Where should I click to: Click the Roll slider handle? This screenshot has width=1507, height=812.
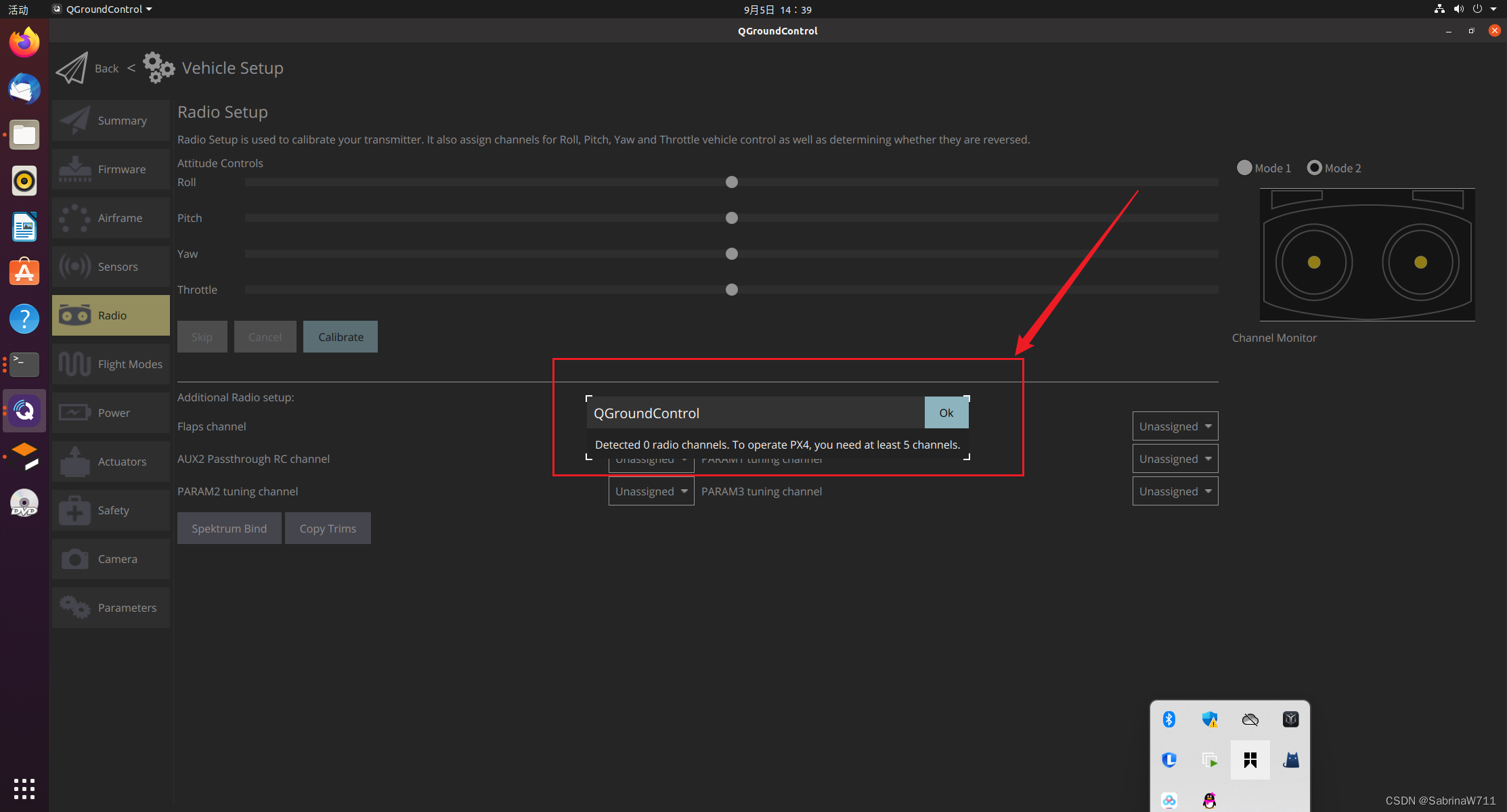[x=731, y=182]
